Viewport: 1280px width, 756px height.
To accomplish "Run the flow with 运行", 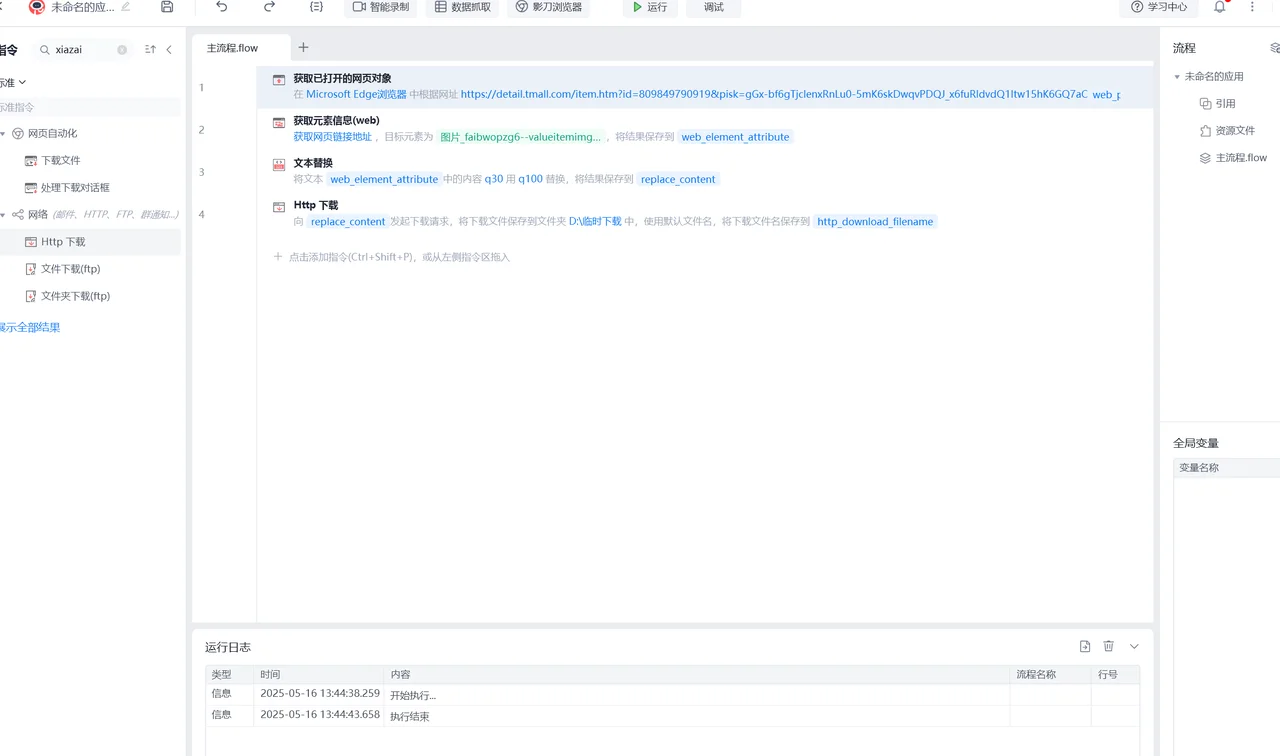I will [650, 7].
